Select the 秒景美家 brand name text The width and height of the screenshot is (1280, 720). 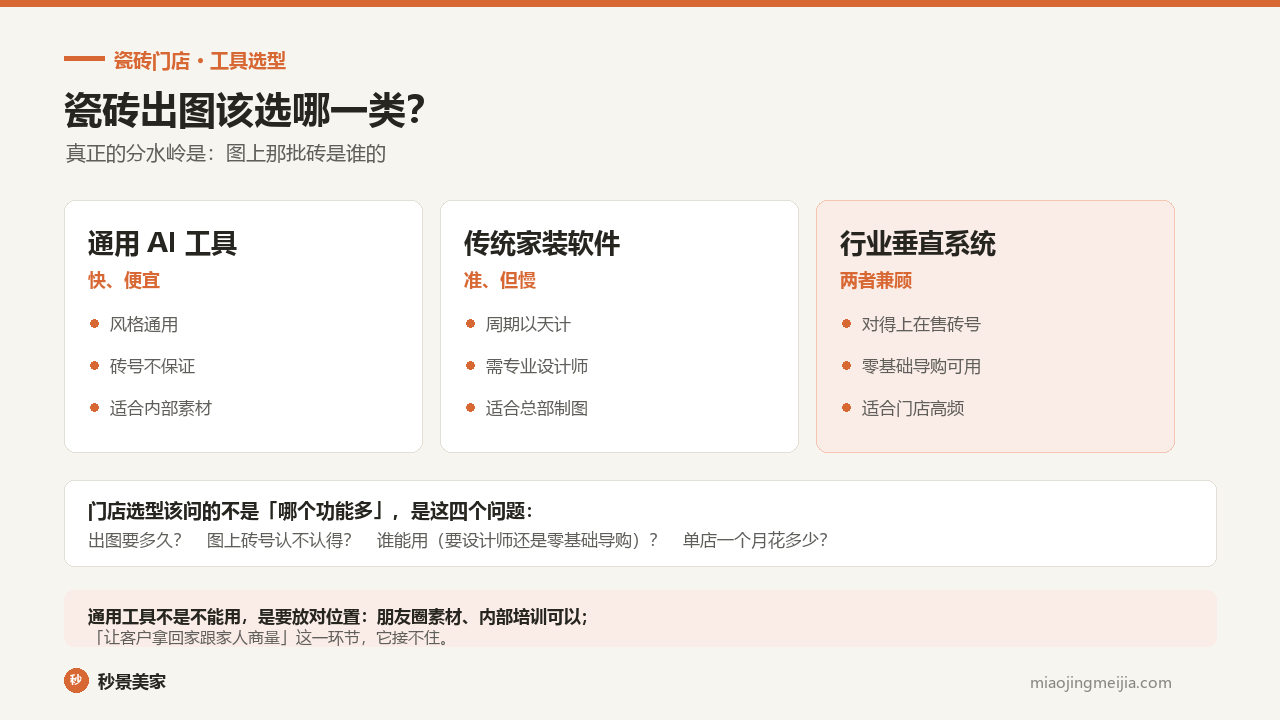point(132,682)
